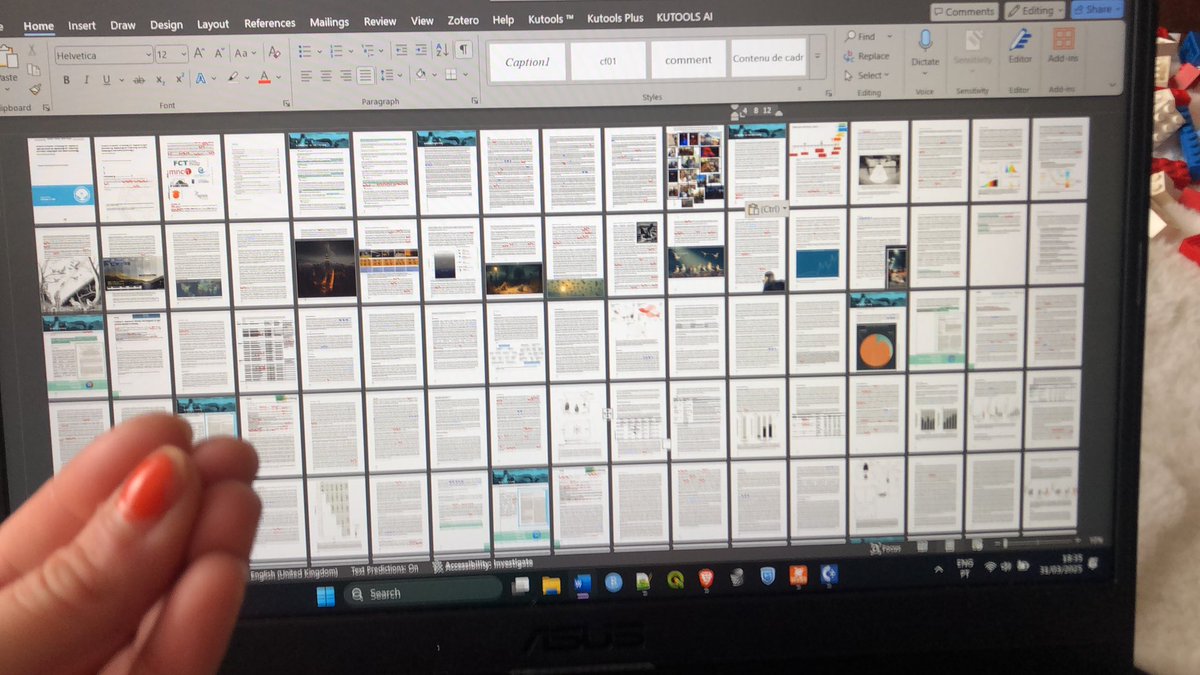This screenshot has width=1200, height=675.
Task: Decrease font size with shrink icon
Action: pos(217,53)
